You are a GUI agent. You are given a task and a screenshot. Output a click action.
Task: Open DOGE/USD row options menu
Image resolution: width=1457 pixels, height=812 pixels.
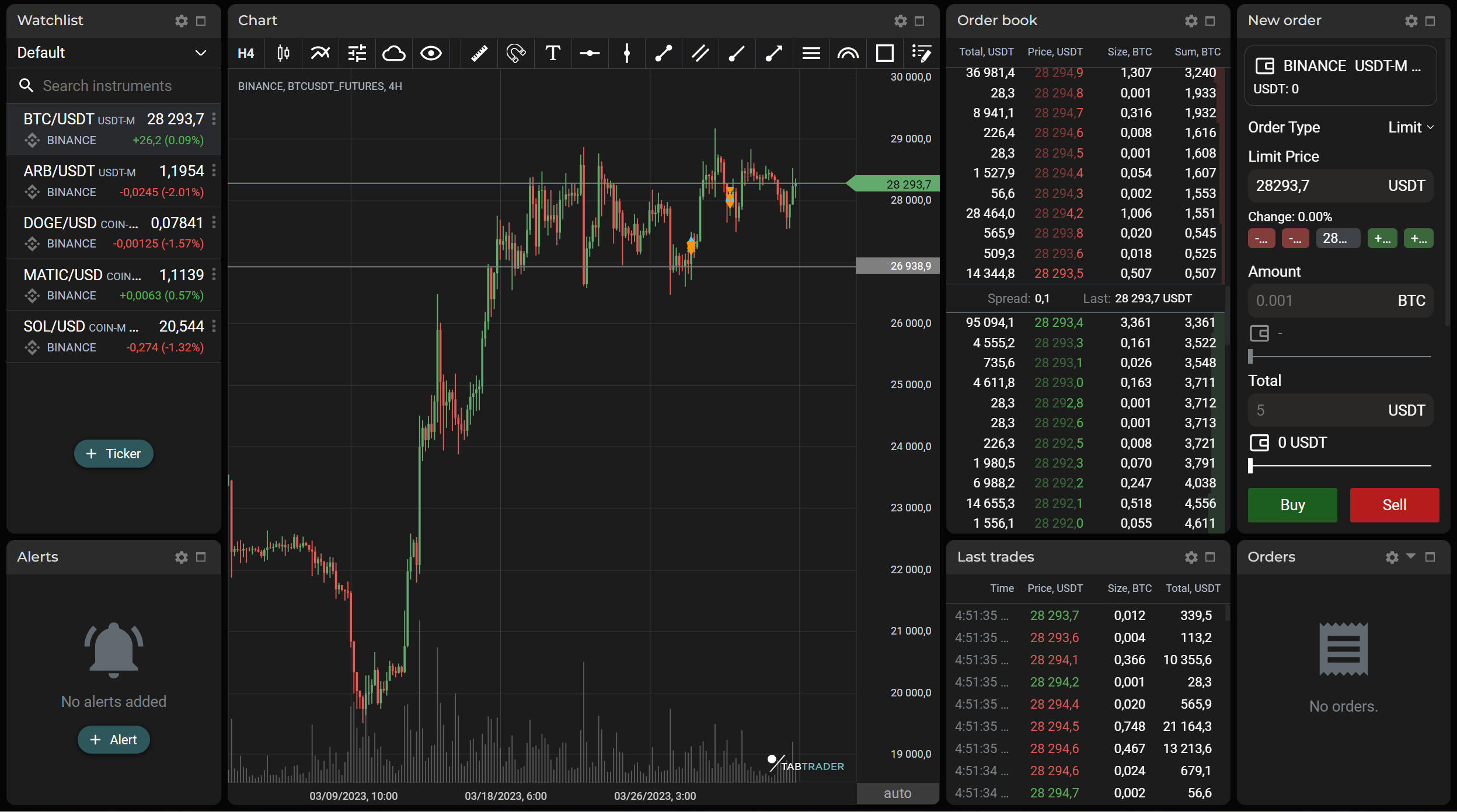point(214,222)
